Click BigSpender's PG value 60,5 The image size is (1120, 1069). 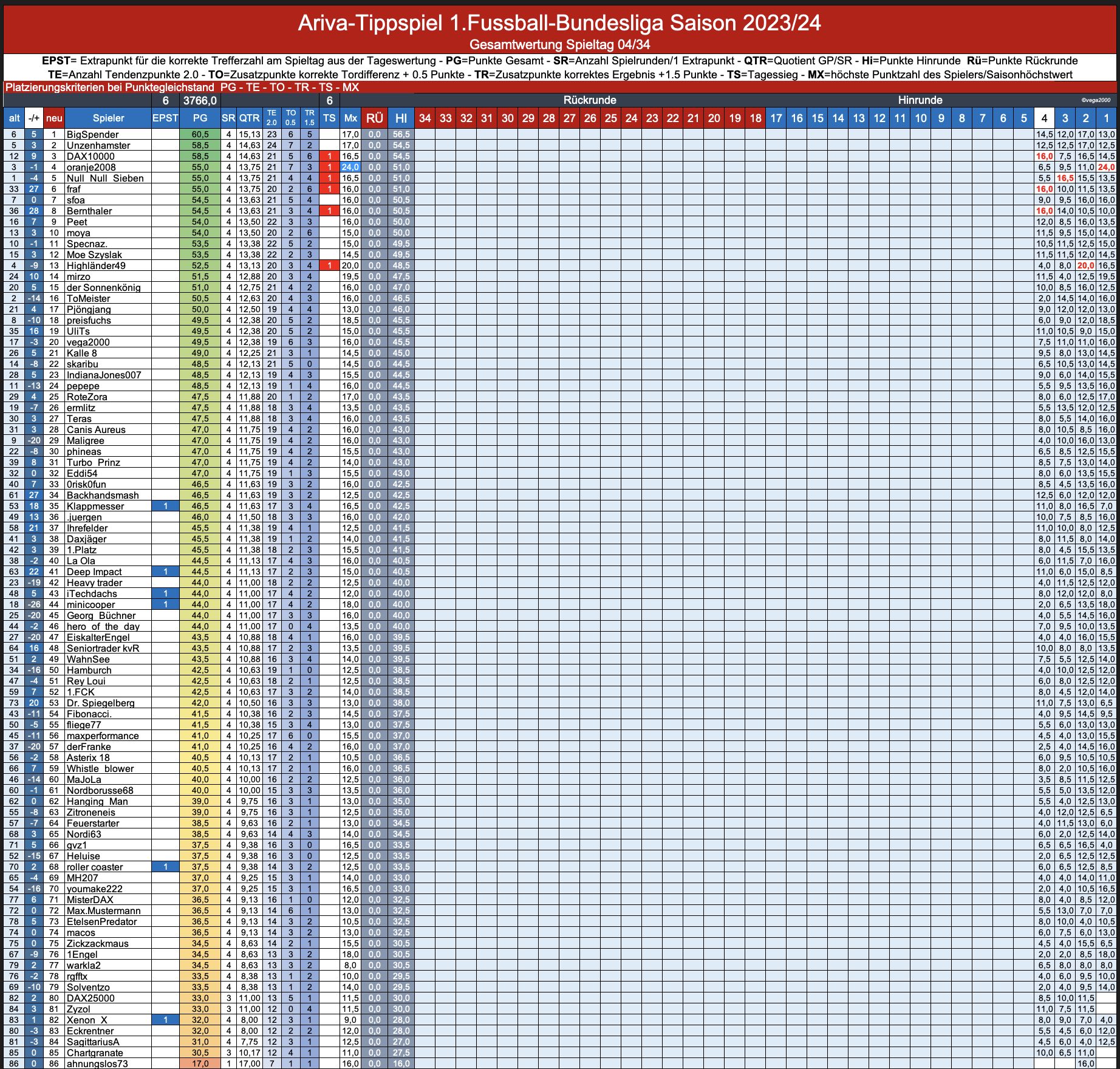pyautogui.click(x=200, y=134)
